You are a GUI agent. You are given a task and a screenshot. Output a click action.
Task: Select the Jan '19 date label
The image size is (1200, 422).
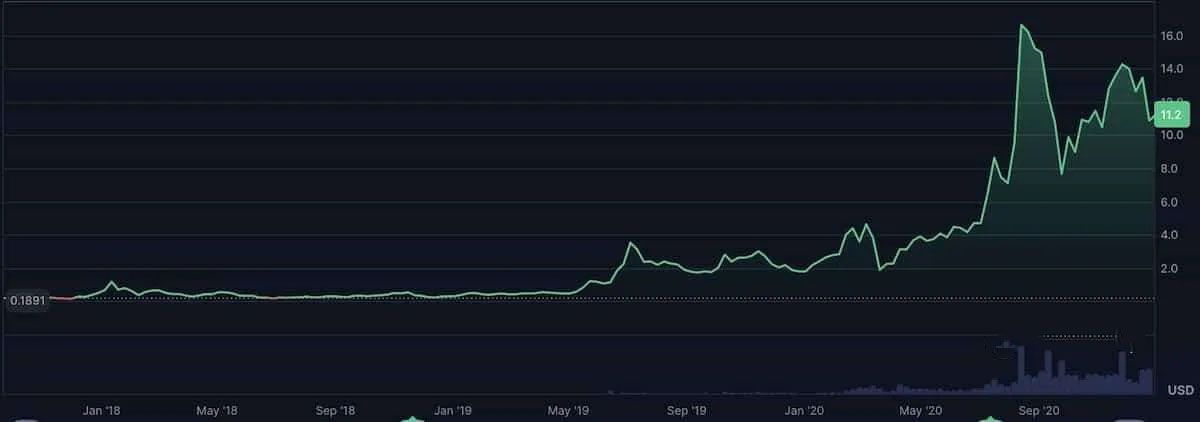pos(453,410)
